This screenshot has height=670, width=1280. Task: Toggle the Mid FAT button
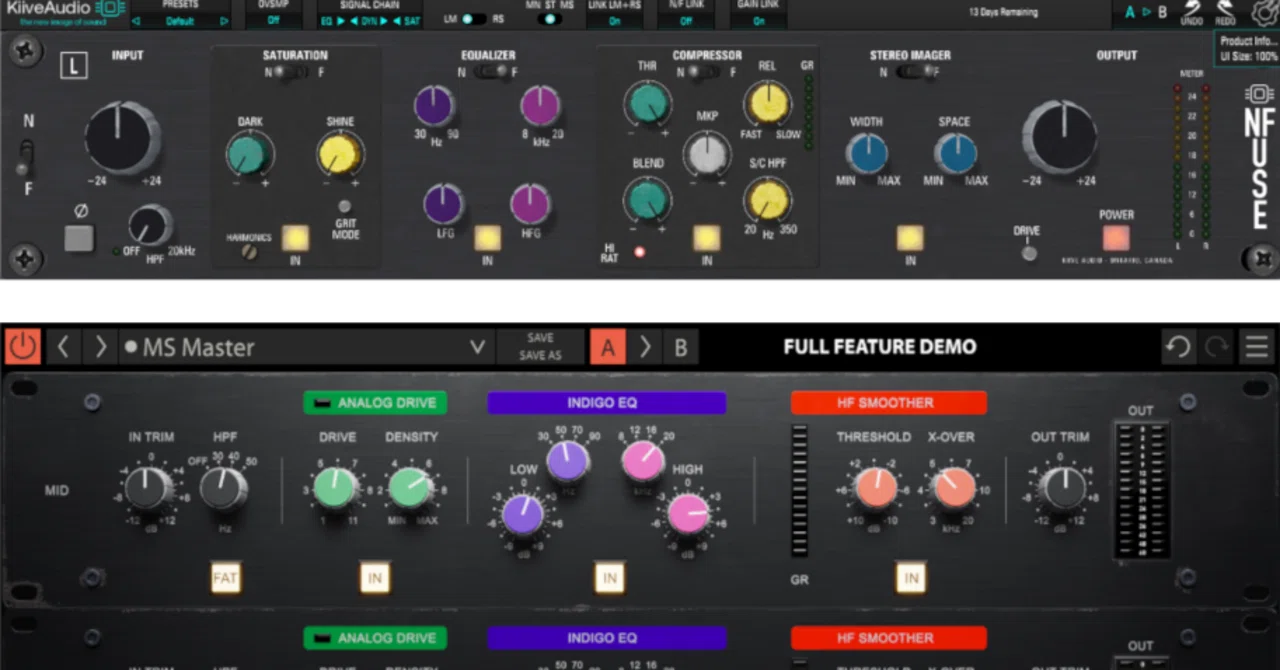(x=226, y=578)
